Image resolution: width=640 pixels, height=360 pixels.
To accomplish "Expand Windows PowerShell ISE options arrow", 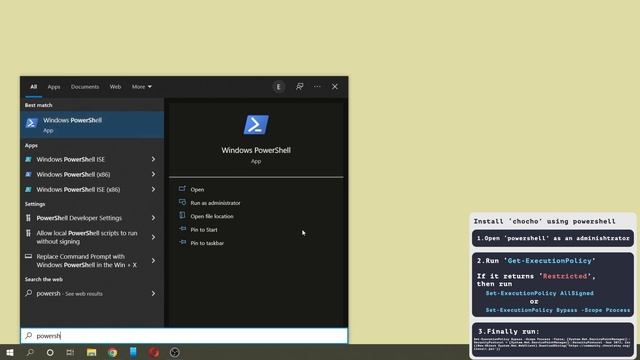I will tap(153, 159).
